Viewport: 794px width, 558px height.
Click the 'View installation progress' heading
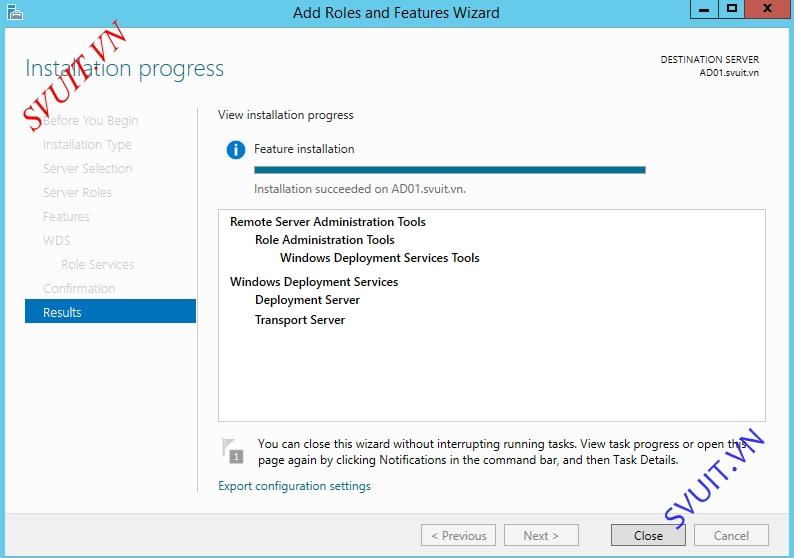(286, 115)
